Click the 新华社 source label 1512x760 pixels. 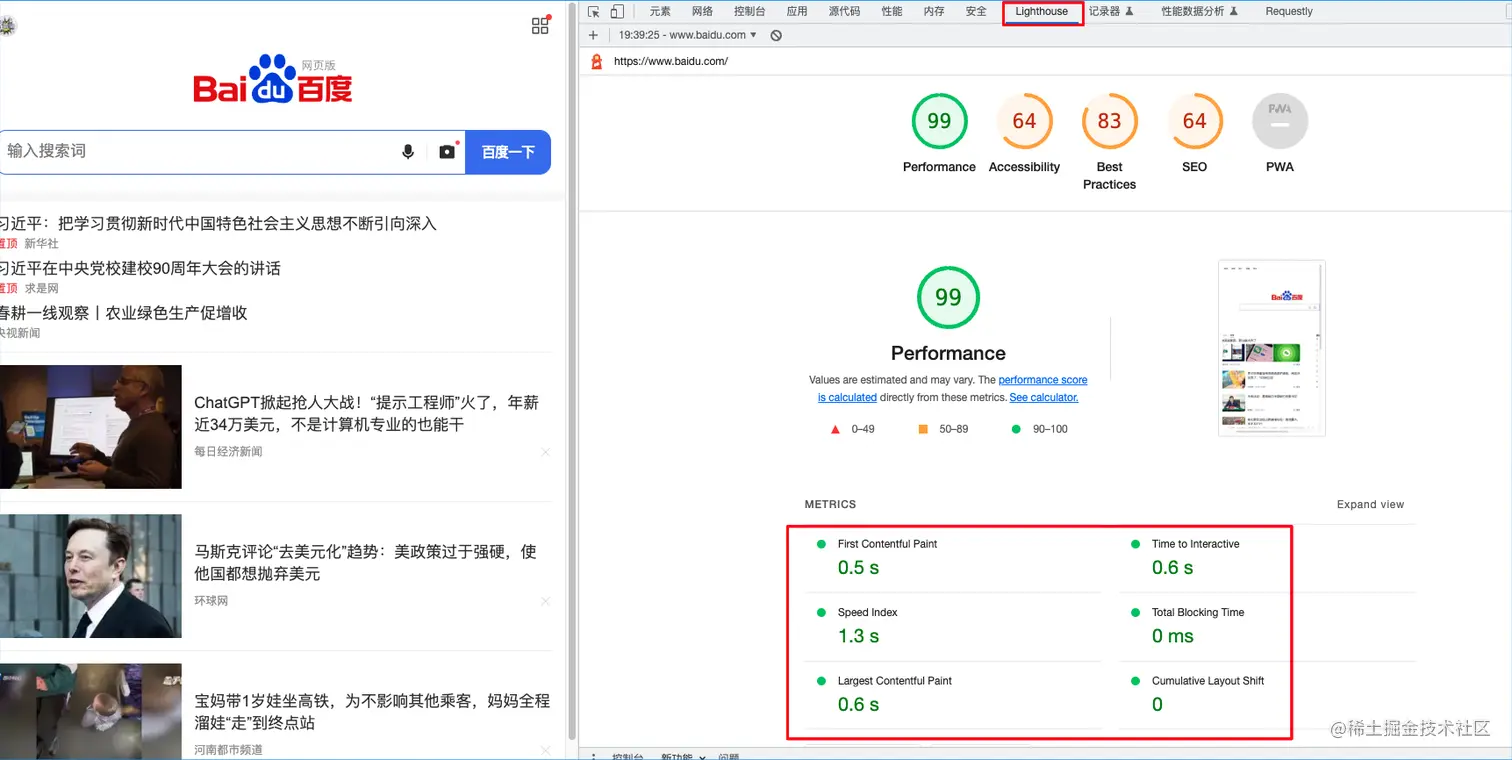point(42,244)
